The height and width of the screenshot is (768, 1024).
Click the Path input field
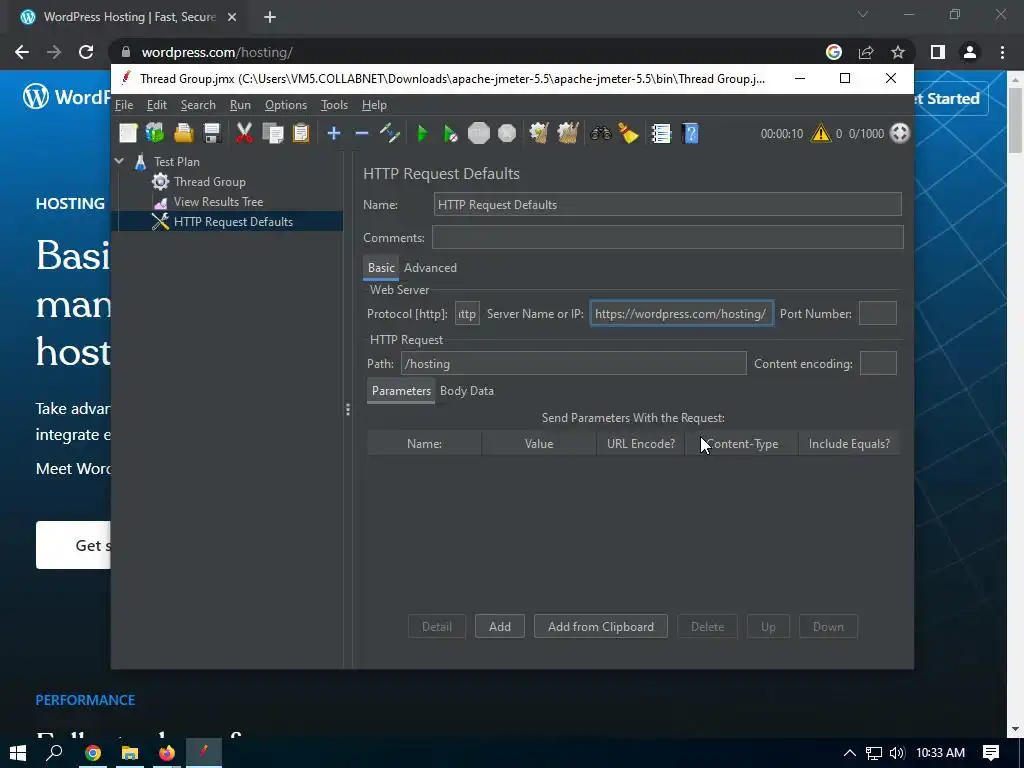pyautogui.click(x=573, y=363)
